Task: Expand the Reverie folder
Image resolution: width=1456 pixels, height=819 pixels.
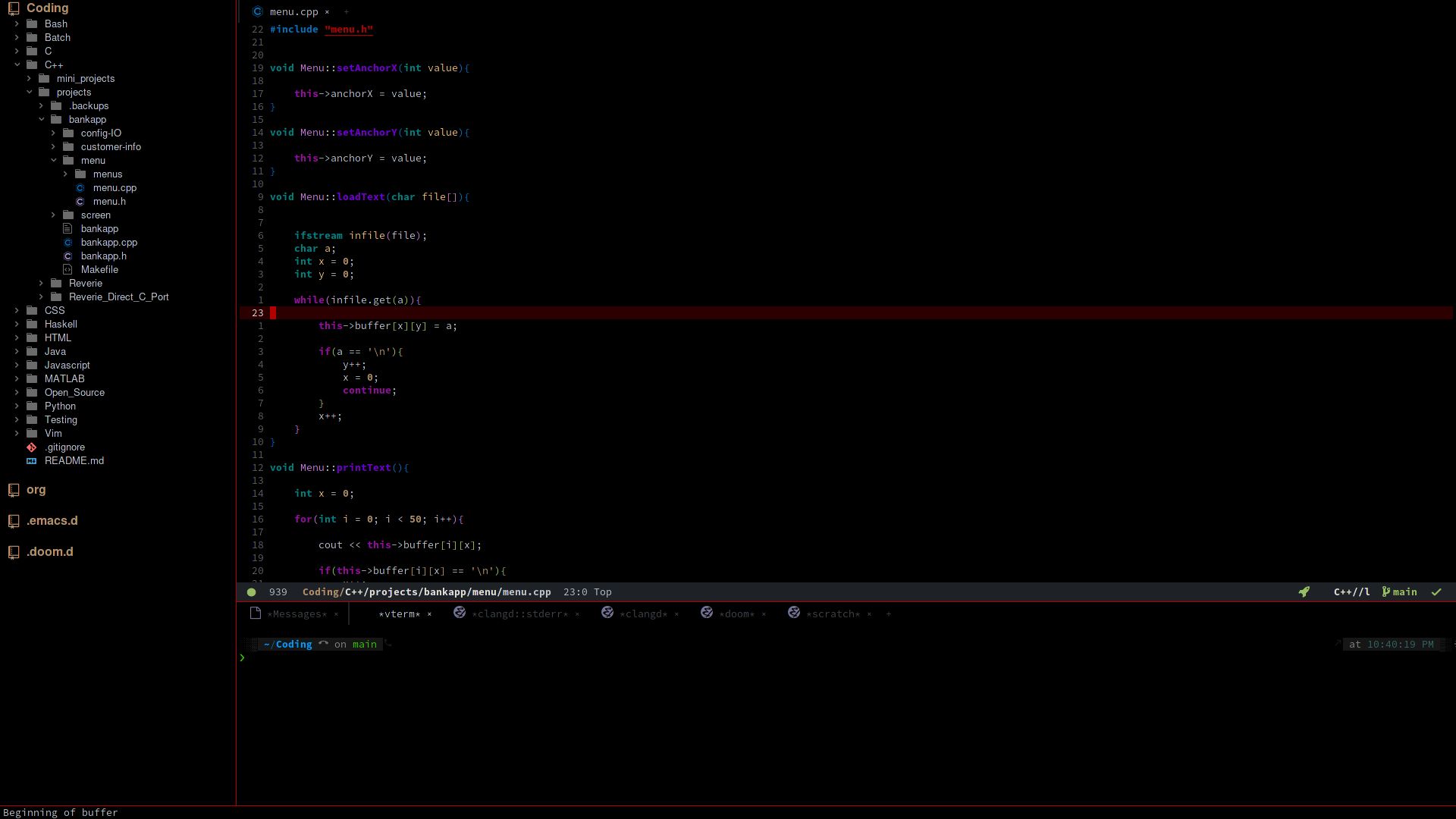Action: point(41,283)
